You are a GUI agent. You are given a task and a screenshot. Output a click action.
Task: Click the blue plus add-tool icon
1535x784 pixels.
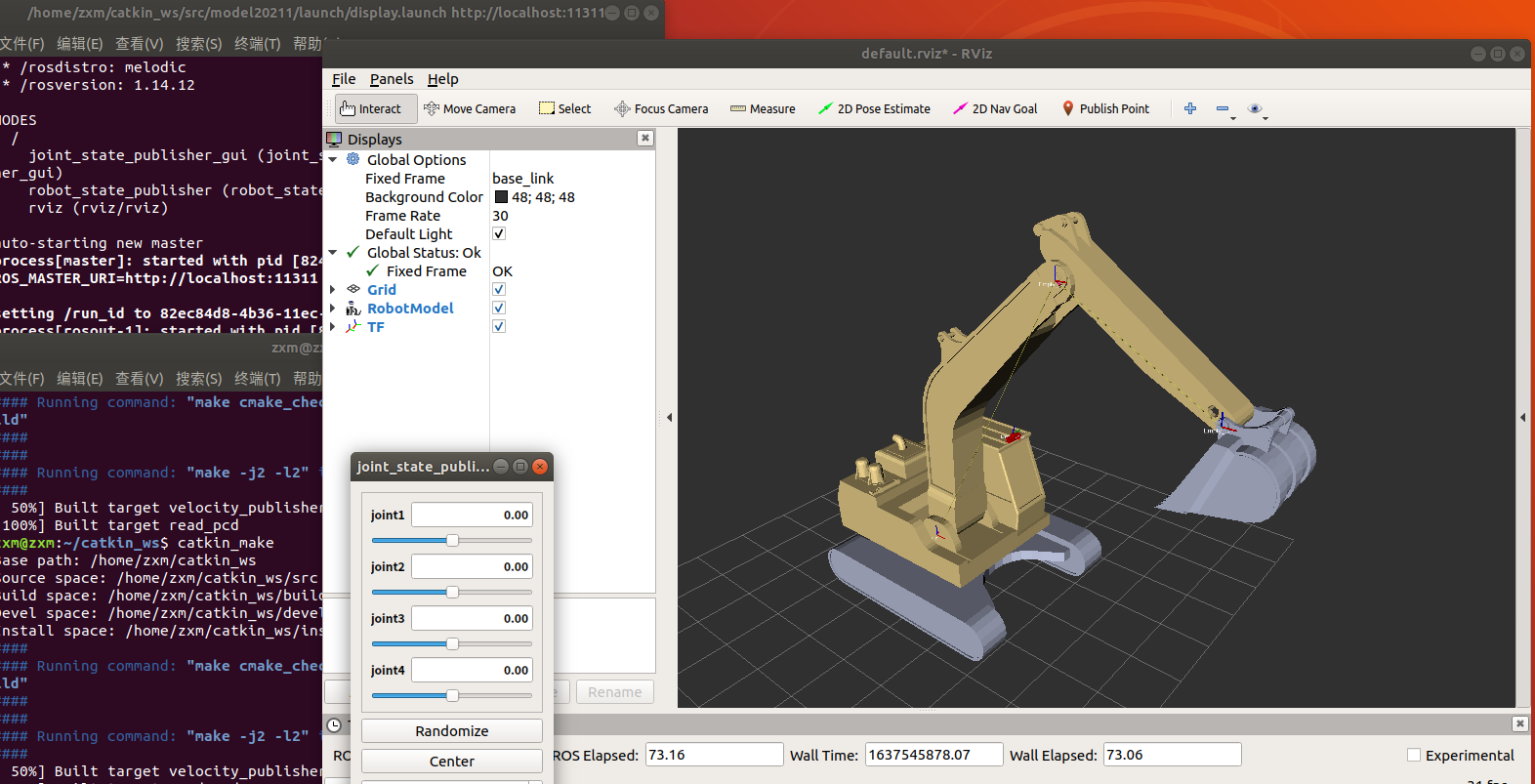click(x=1190, y=108)
